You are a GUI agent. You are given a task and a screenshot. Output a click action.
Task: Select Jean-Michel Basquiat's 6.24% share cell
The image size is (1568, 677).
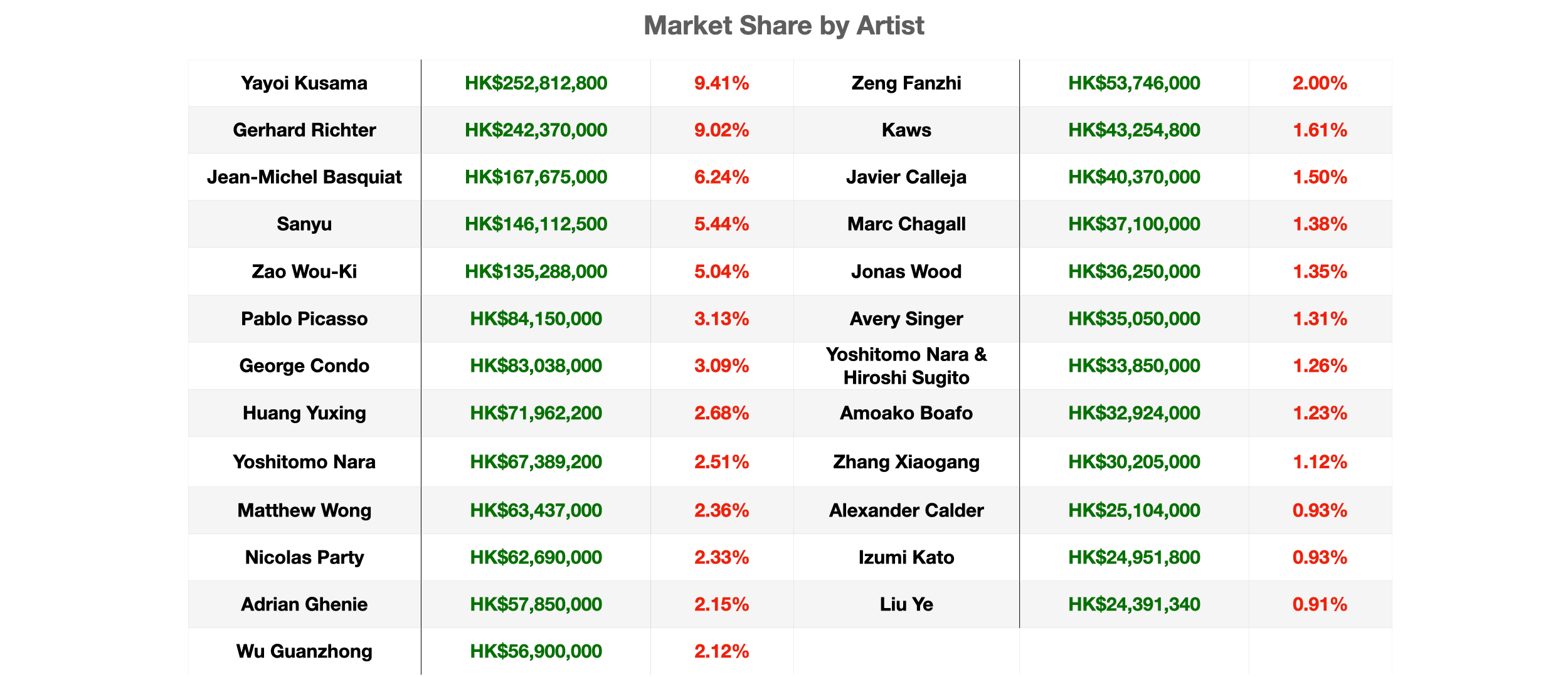[x=721, y=177]
